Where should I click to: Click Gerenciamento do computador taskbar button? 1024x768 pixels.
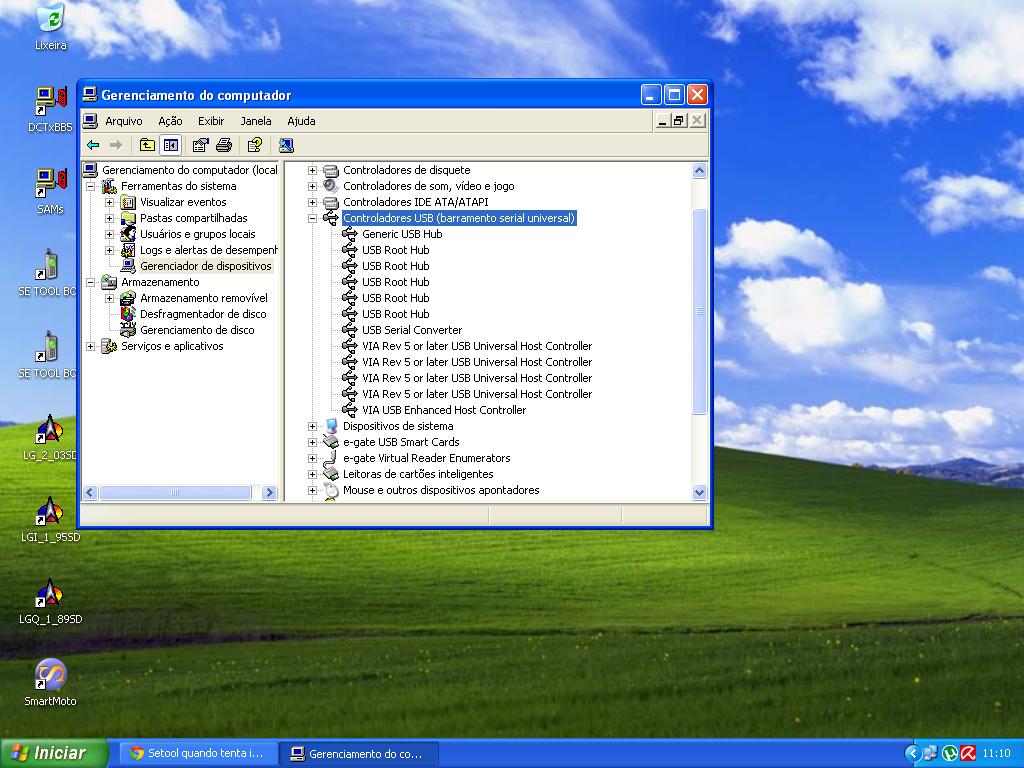point(359,754)
